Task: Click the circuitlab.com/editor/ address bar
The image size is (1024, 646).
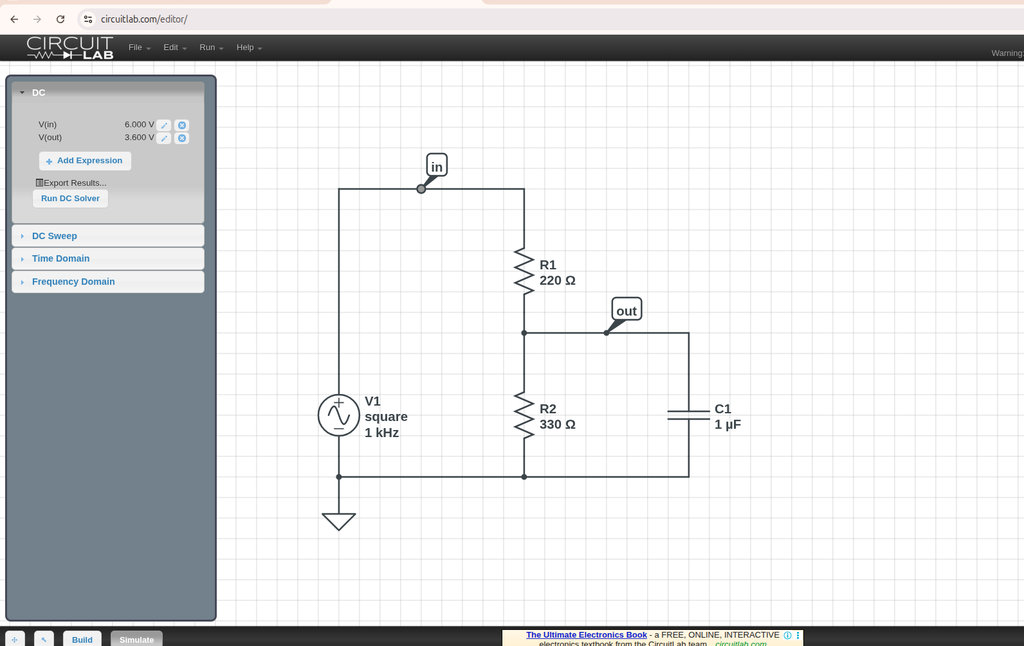Action: (144, 19)
